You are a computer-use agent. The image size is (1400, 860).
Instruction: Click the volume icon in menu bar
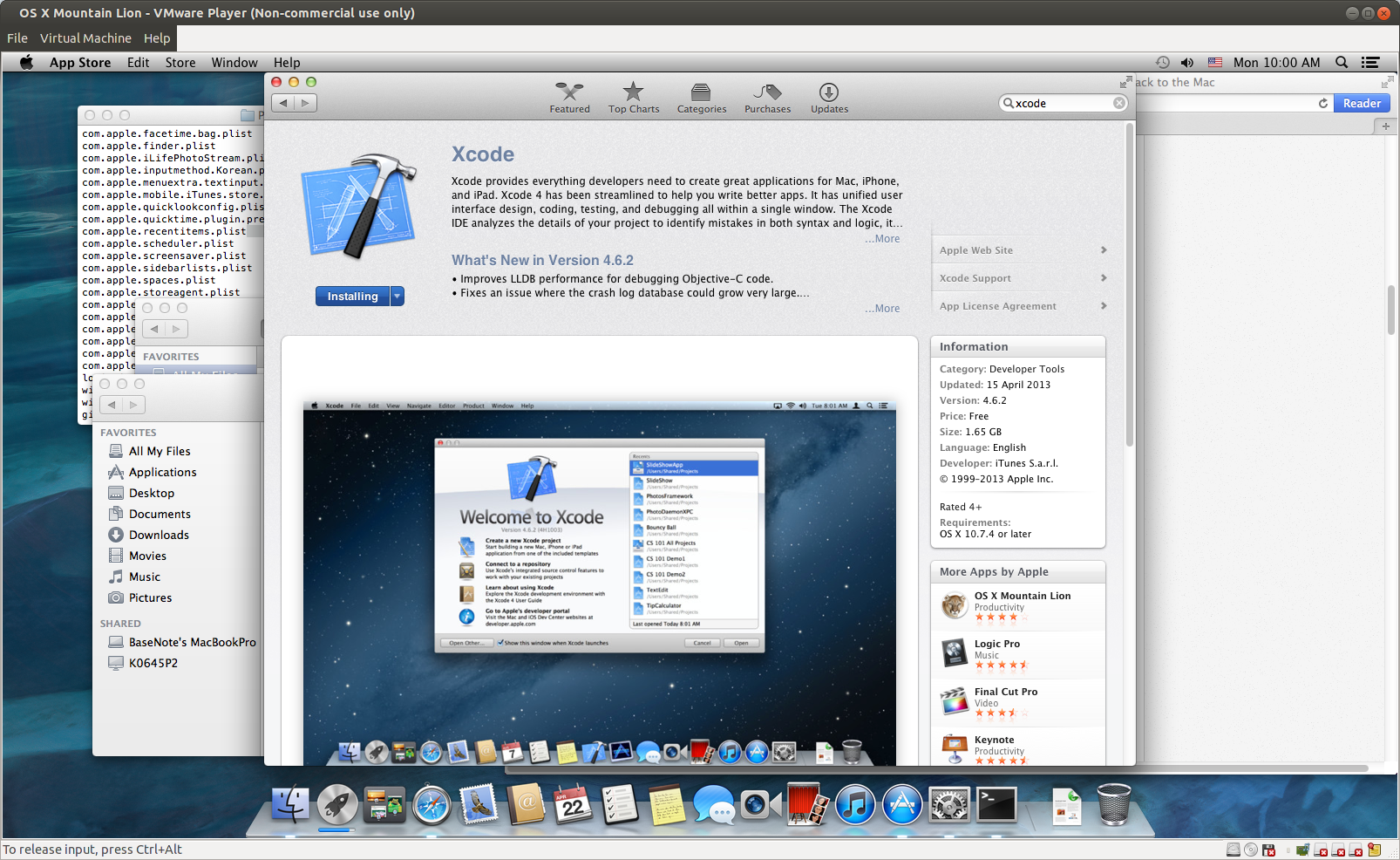1187,63
